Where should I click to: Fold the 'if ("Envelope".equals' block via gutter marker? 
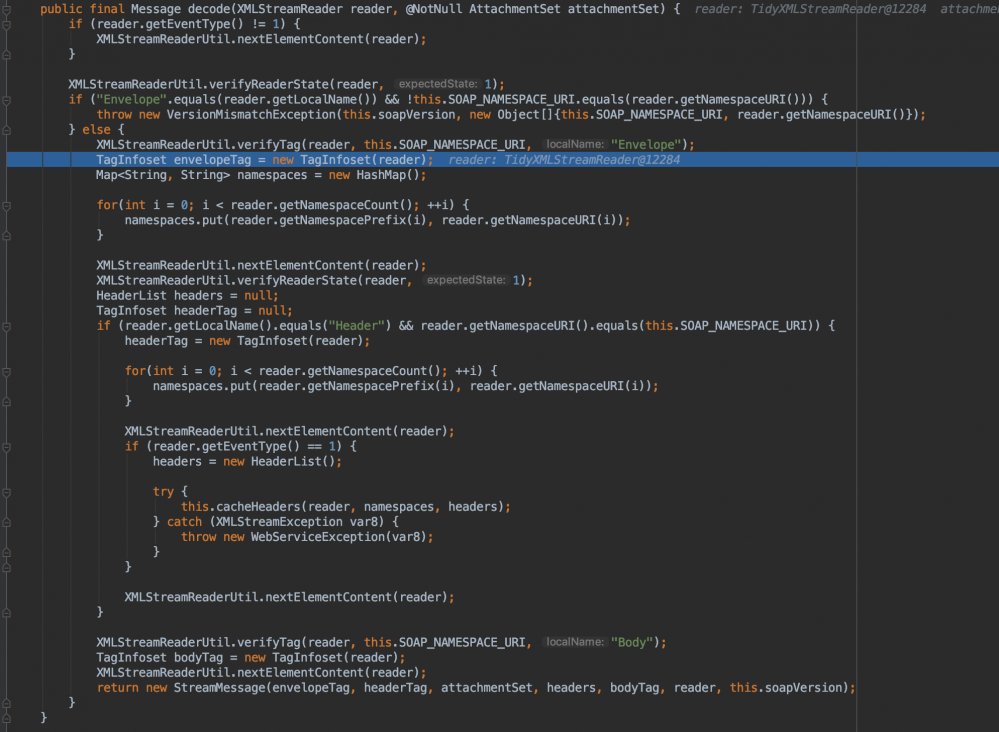pos(6,99)
